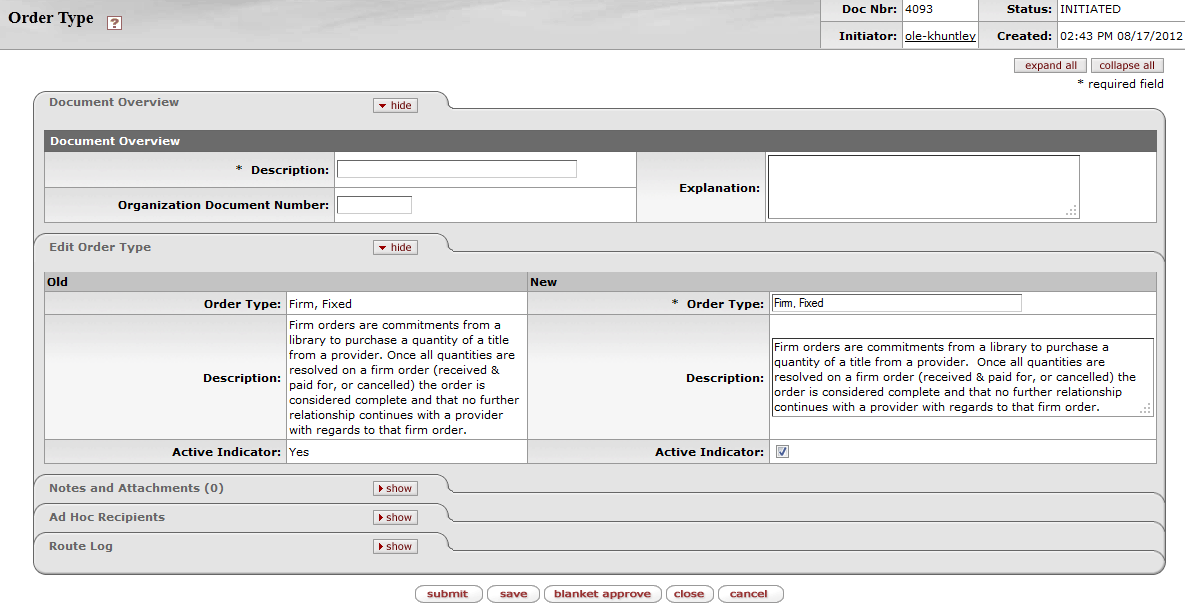Click the Document Overview Description input field
This screenshot has height=612, width=1185.
point(456,169)
